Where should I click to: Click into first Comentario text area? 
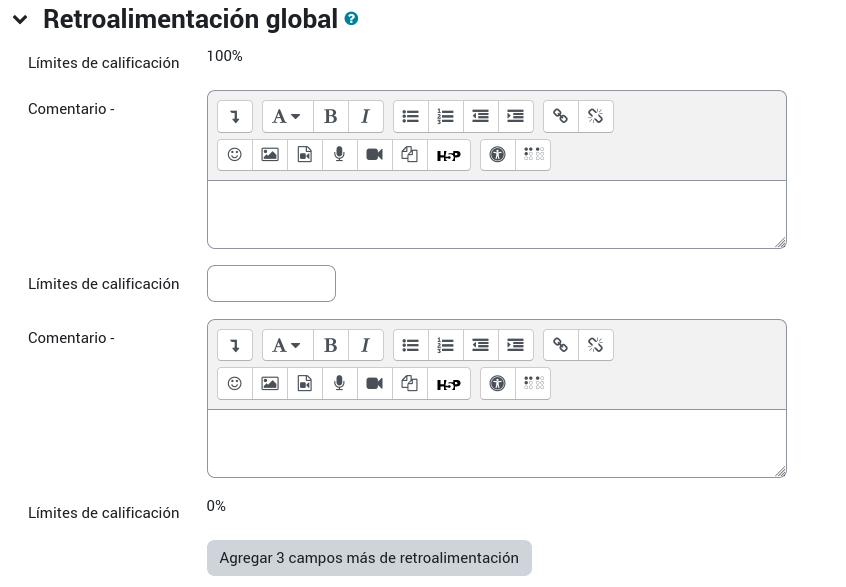coord(497,214)
